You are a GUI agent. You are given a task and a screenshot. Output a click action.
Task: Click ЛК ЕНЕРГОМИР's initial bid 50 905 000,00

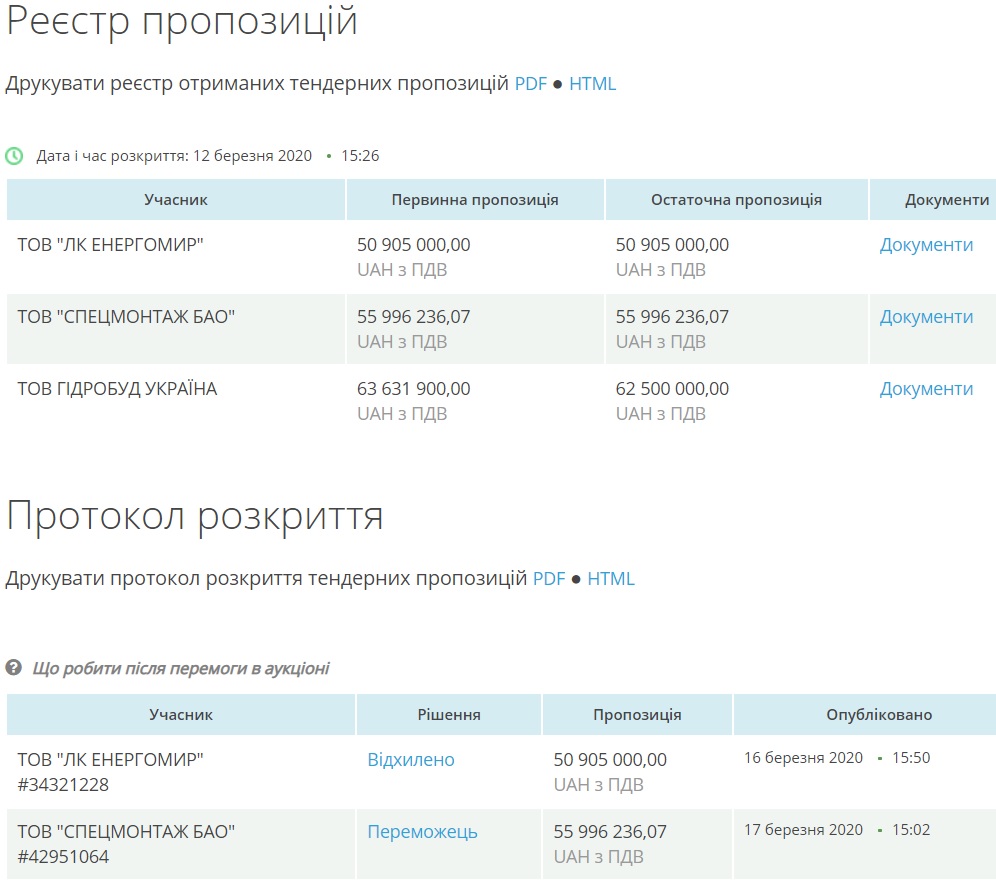pyautogui.click(x=414, y=245)
